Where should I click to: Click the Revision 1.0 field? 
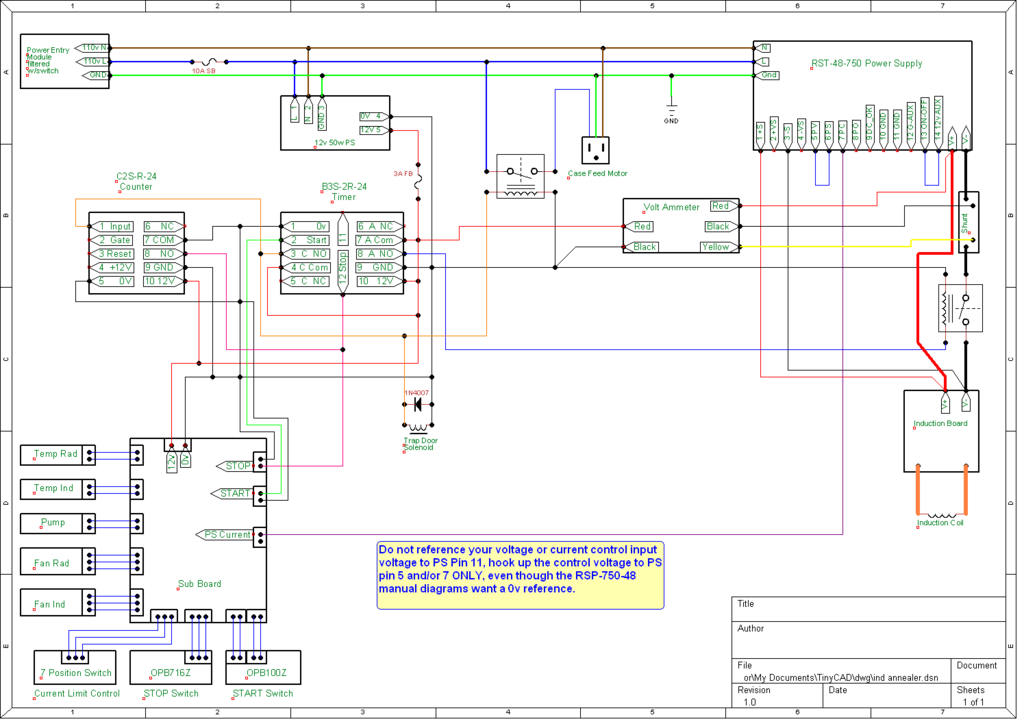(x=776, y=696)
